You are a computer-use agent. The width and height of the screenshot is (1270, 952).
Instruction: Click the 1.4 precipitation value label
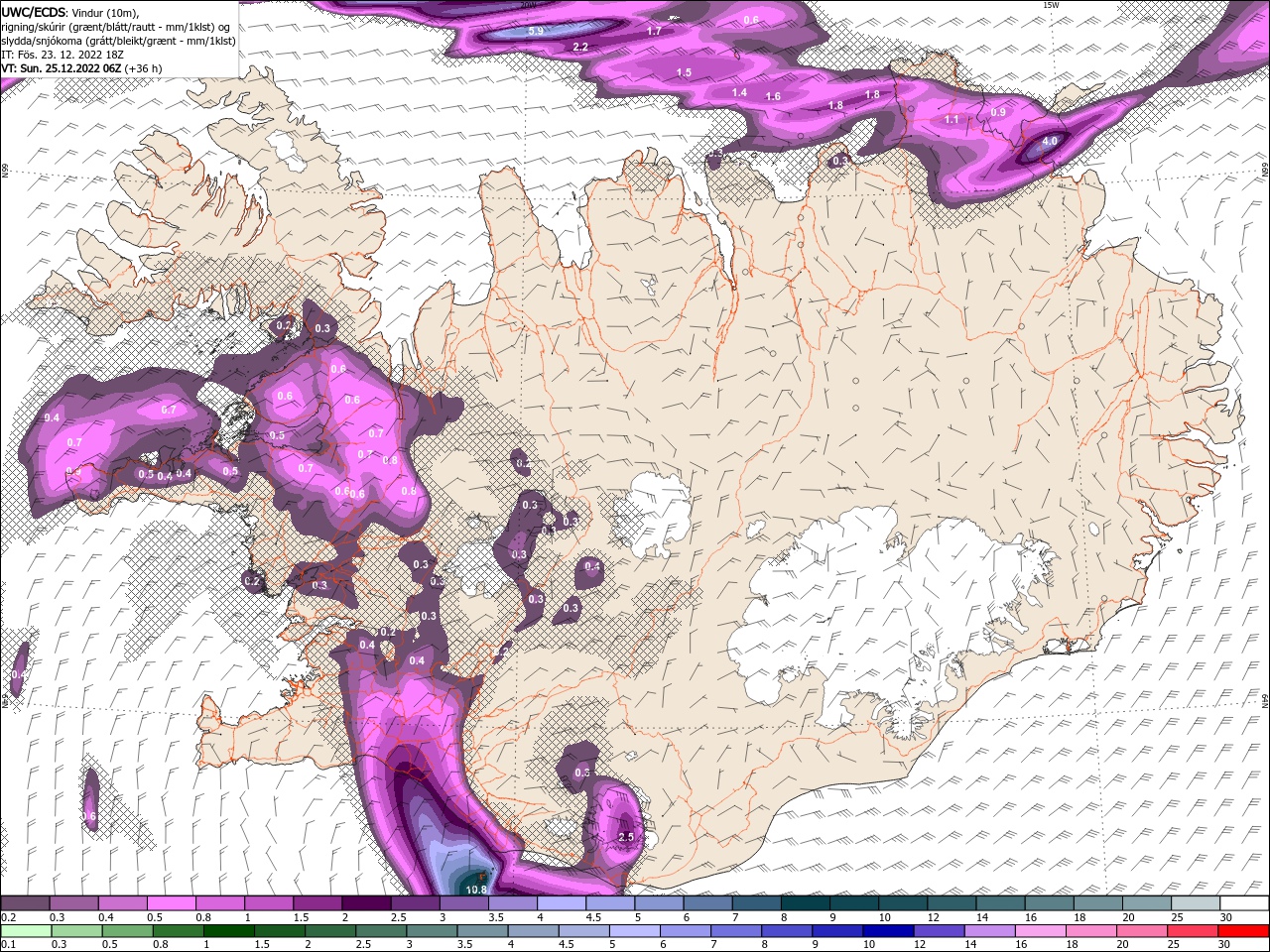pos(739,92)
